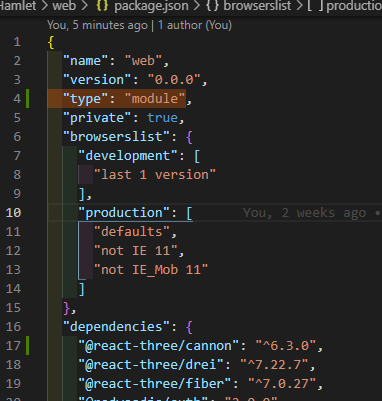
Task: Click the highlighted "type" key
Action: coord(85,99)
